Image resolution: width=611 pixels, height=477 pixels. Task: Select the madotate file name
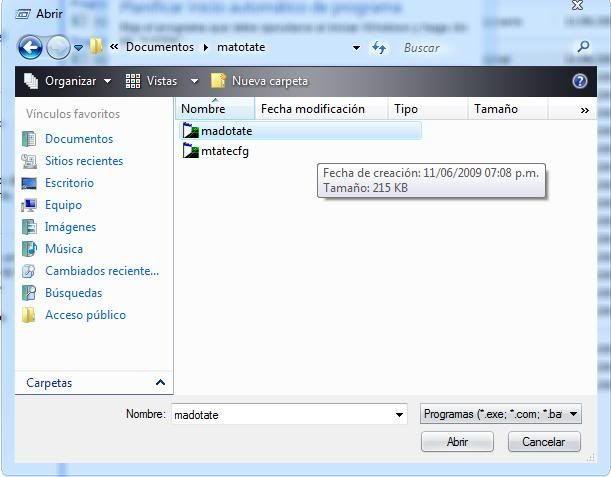[x=226, y=131]
